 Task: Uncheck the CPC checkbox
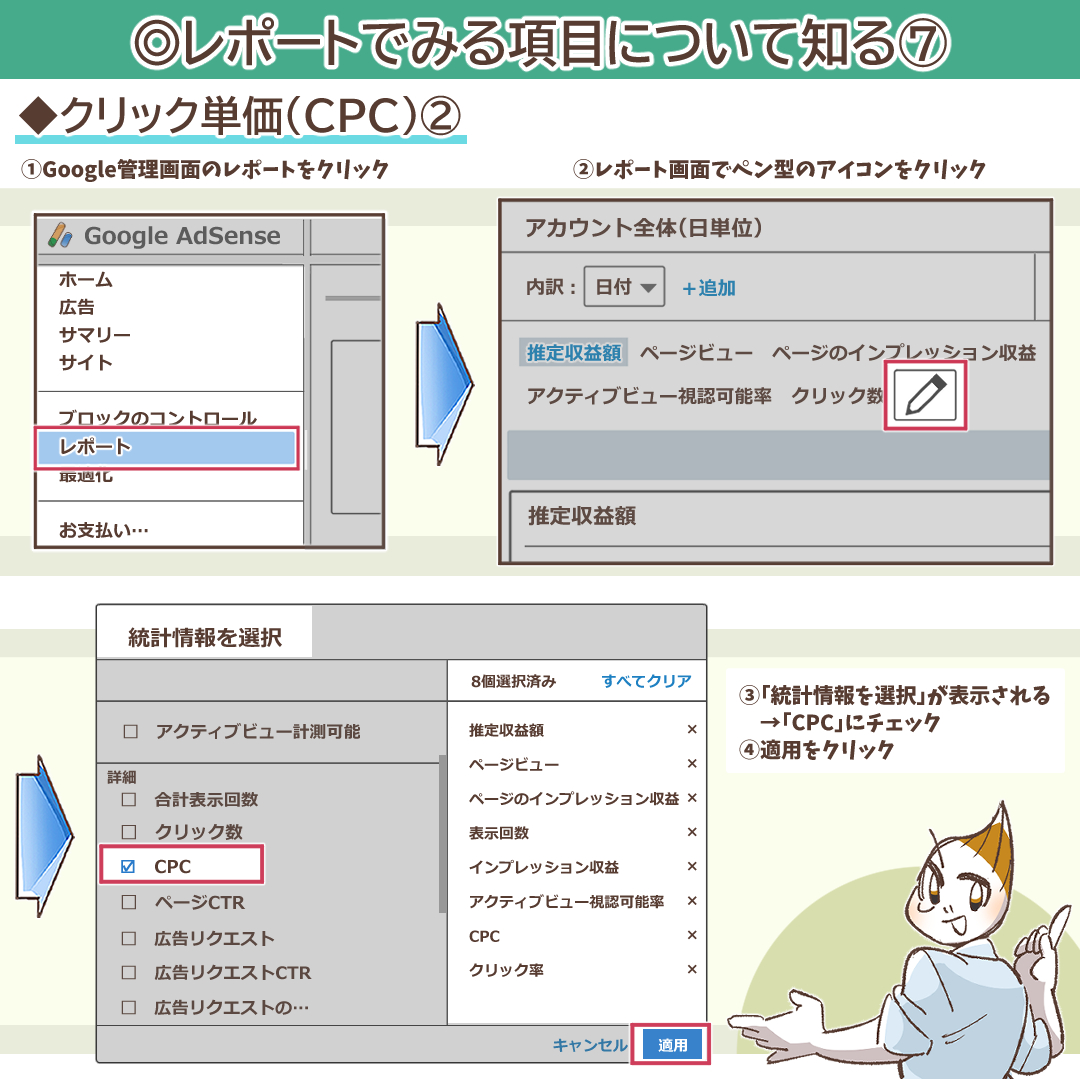[x=128, y=867]
